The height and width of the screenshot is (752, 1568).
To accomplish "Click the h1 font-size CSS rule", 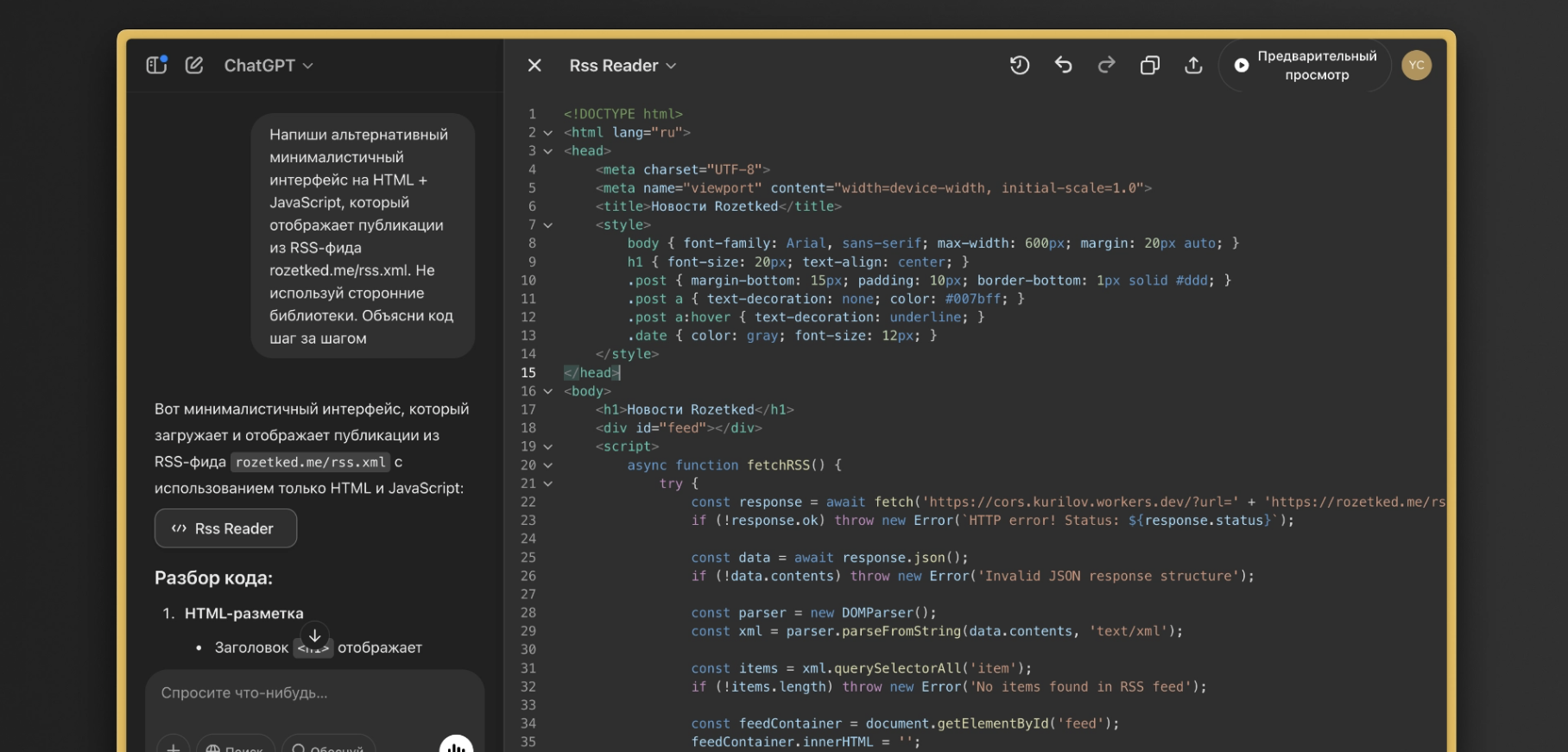I will click(x=798, y=262).
